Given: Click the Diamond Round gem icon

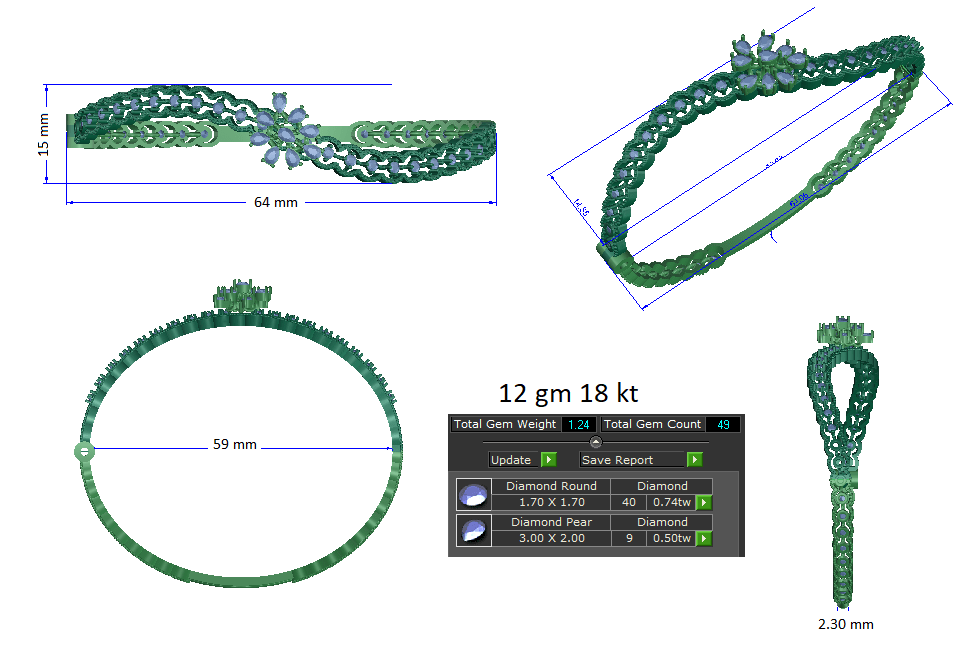Looking at the screenshot, I should (473, 494).
